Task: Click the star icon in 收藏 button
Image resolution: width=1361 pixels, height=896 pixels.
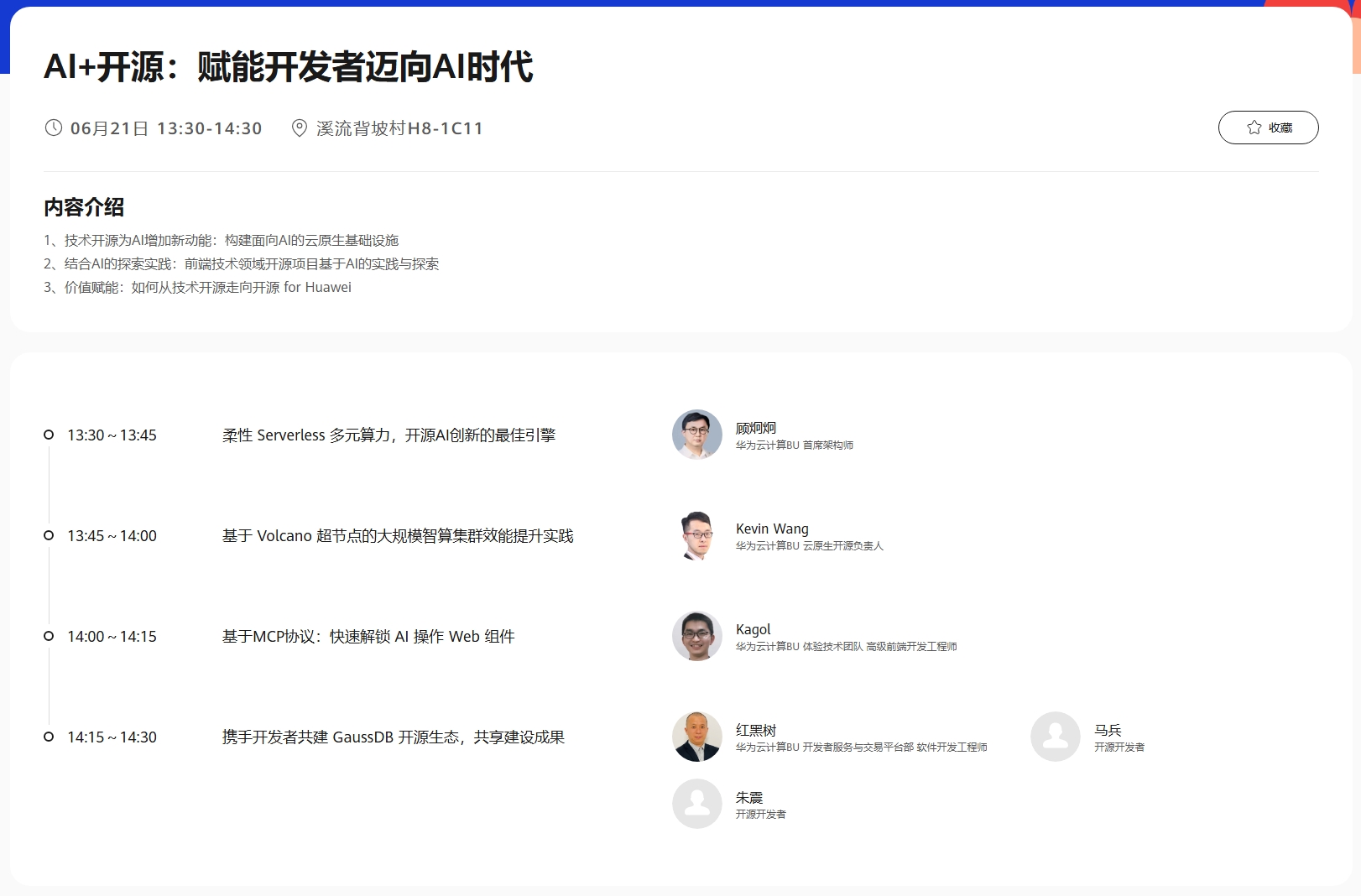Action: [x=1254, y=128]
